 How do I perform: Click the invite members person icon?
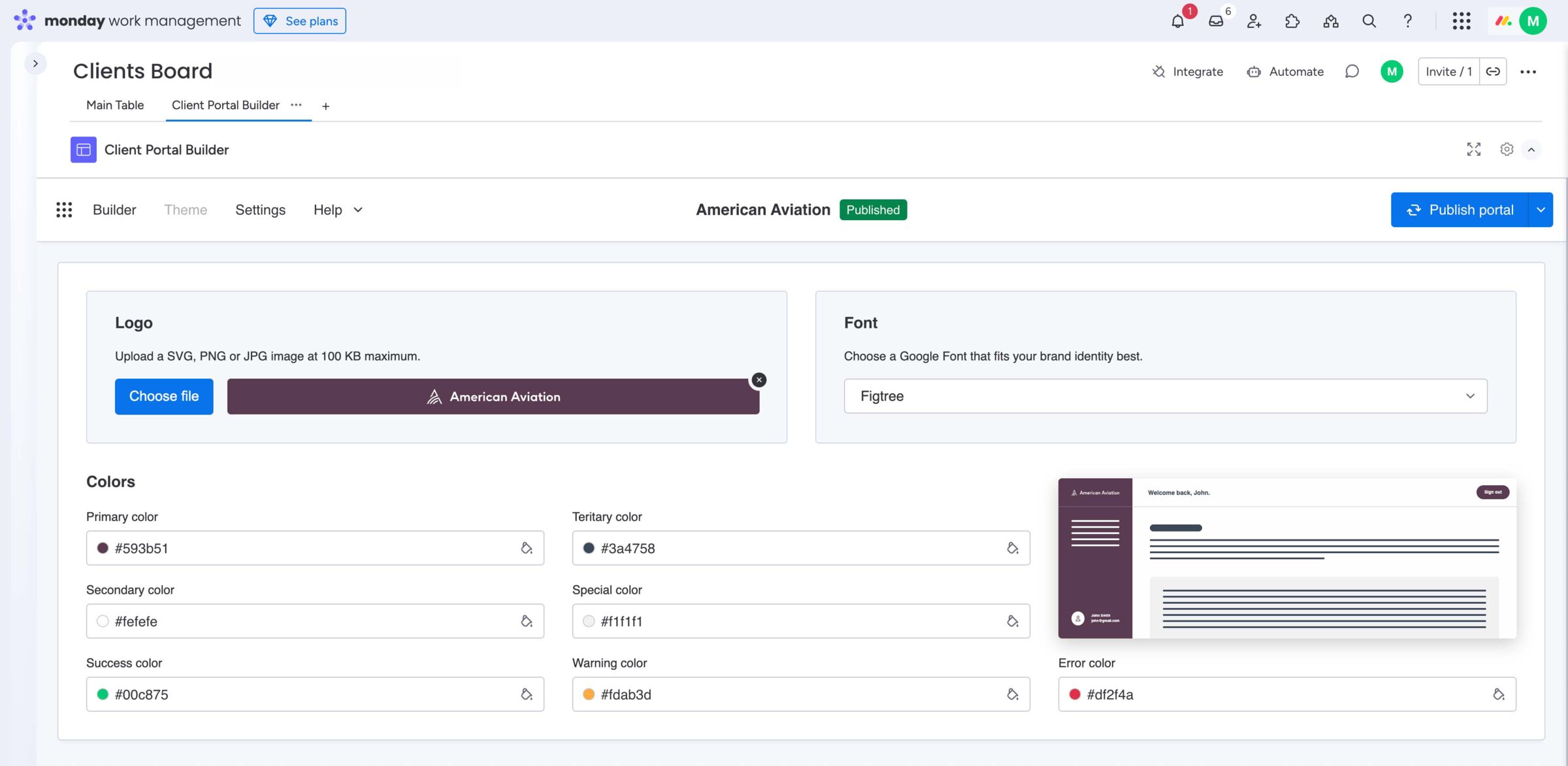pyautogui.click(x=1254, y=21)
